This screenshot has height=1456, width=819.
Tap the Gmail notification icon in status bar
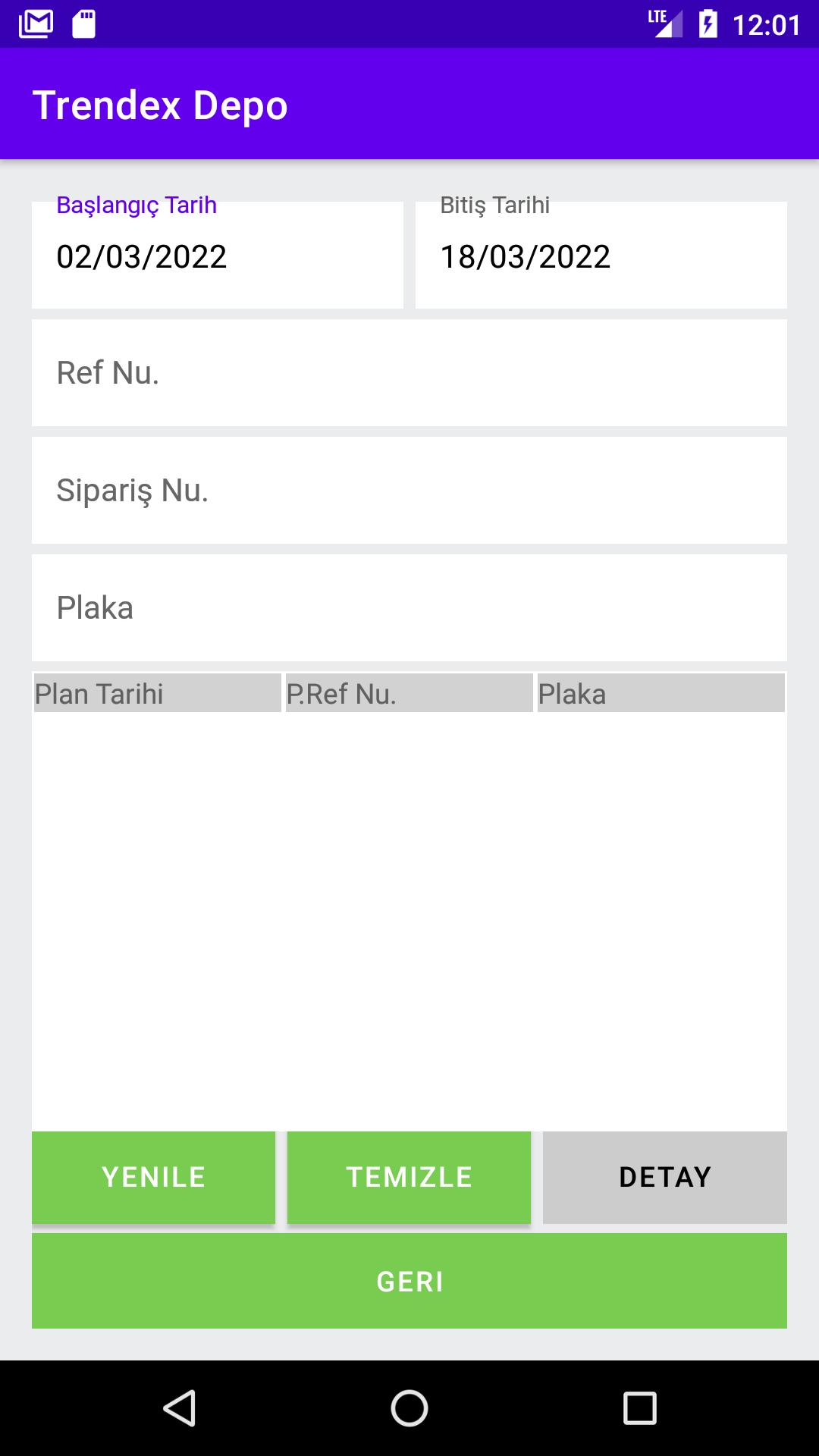coord(36,24)
